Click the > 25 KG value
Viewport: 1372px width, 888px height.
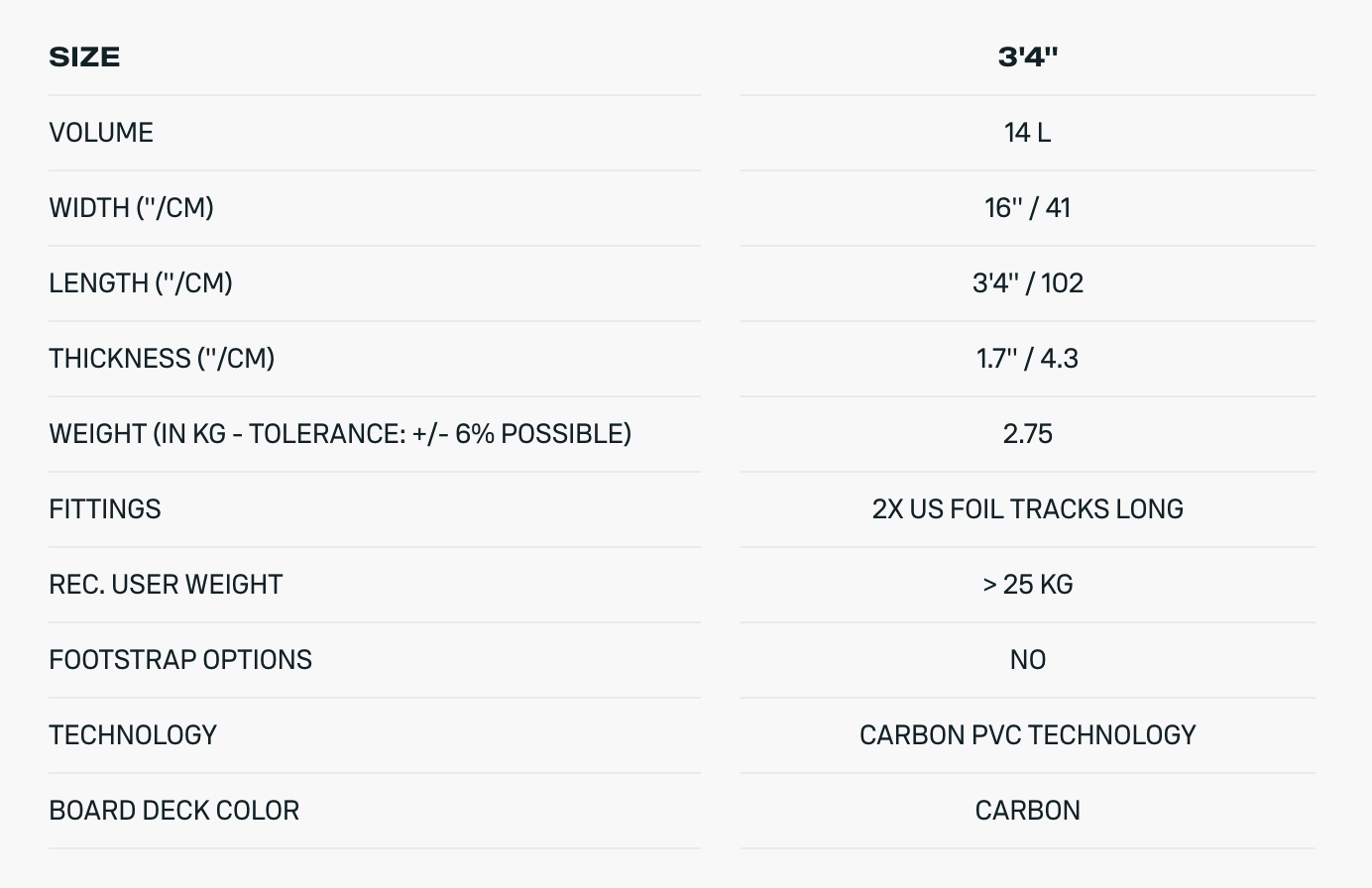[1027, 585]
